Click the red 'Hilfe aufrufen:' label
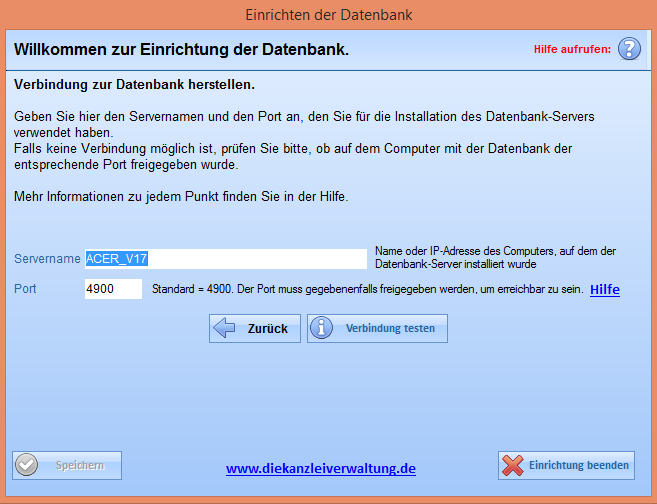Viewport: 657px width, 504px height. (572, 49)
